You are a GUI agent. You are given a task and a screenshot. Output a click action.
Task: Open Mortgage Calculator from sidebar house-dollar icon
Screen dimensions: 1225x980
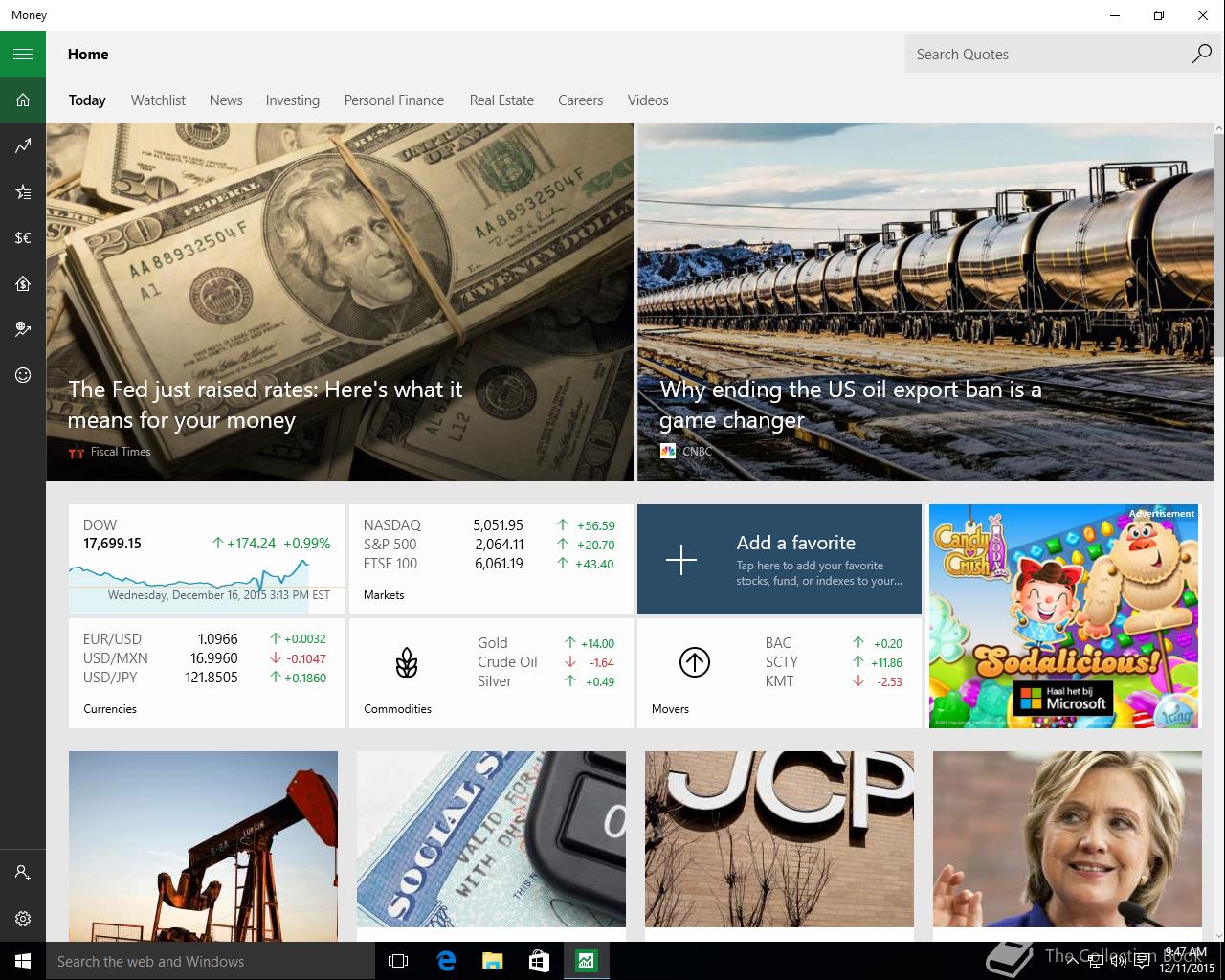click(23, 283)
